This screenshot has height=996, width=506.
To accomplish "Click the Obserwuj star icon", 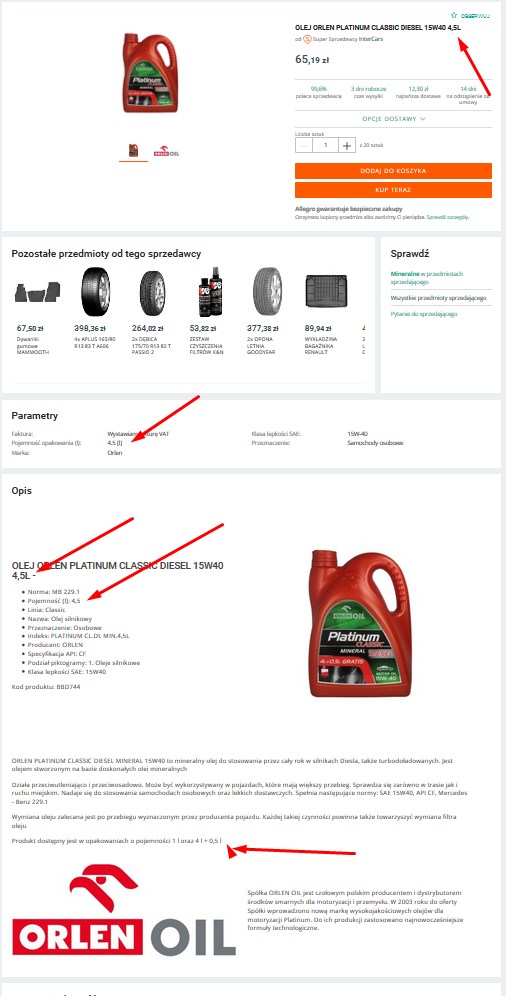I will click(x=453, y=15).
